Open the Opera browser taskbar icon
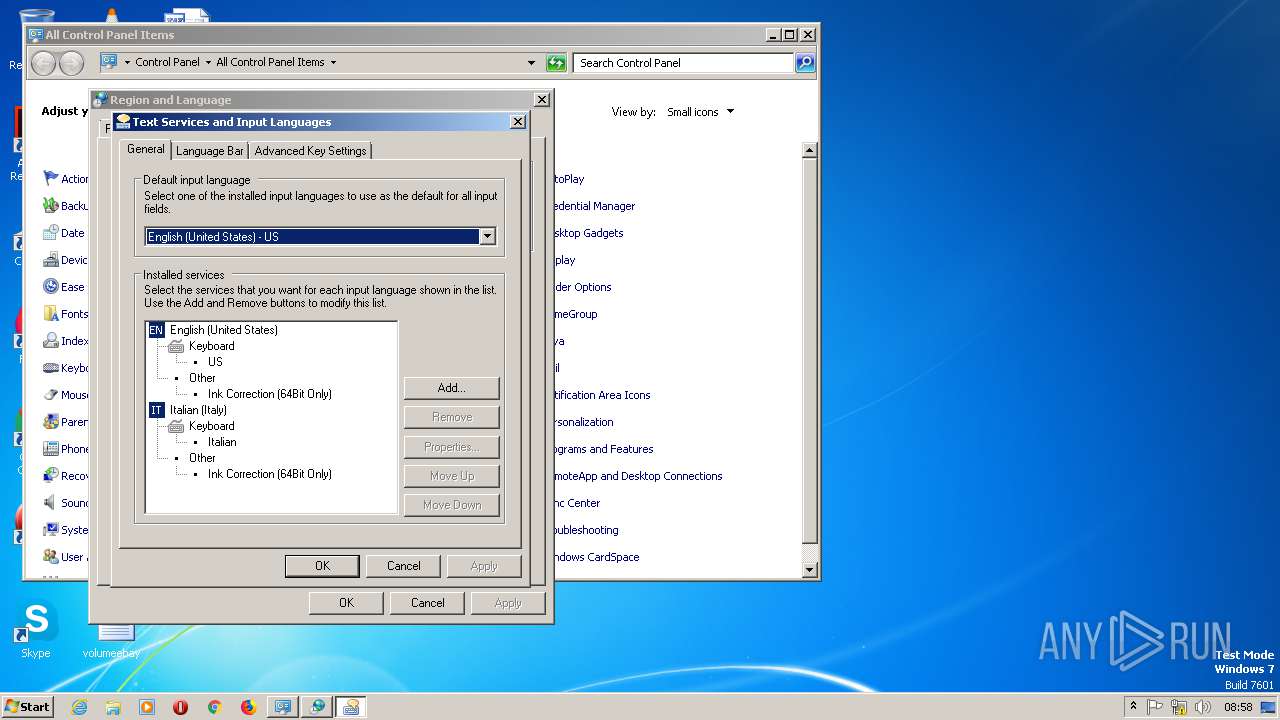Viewport: 1280px width, 720px height. [181, 707]
